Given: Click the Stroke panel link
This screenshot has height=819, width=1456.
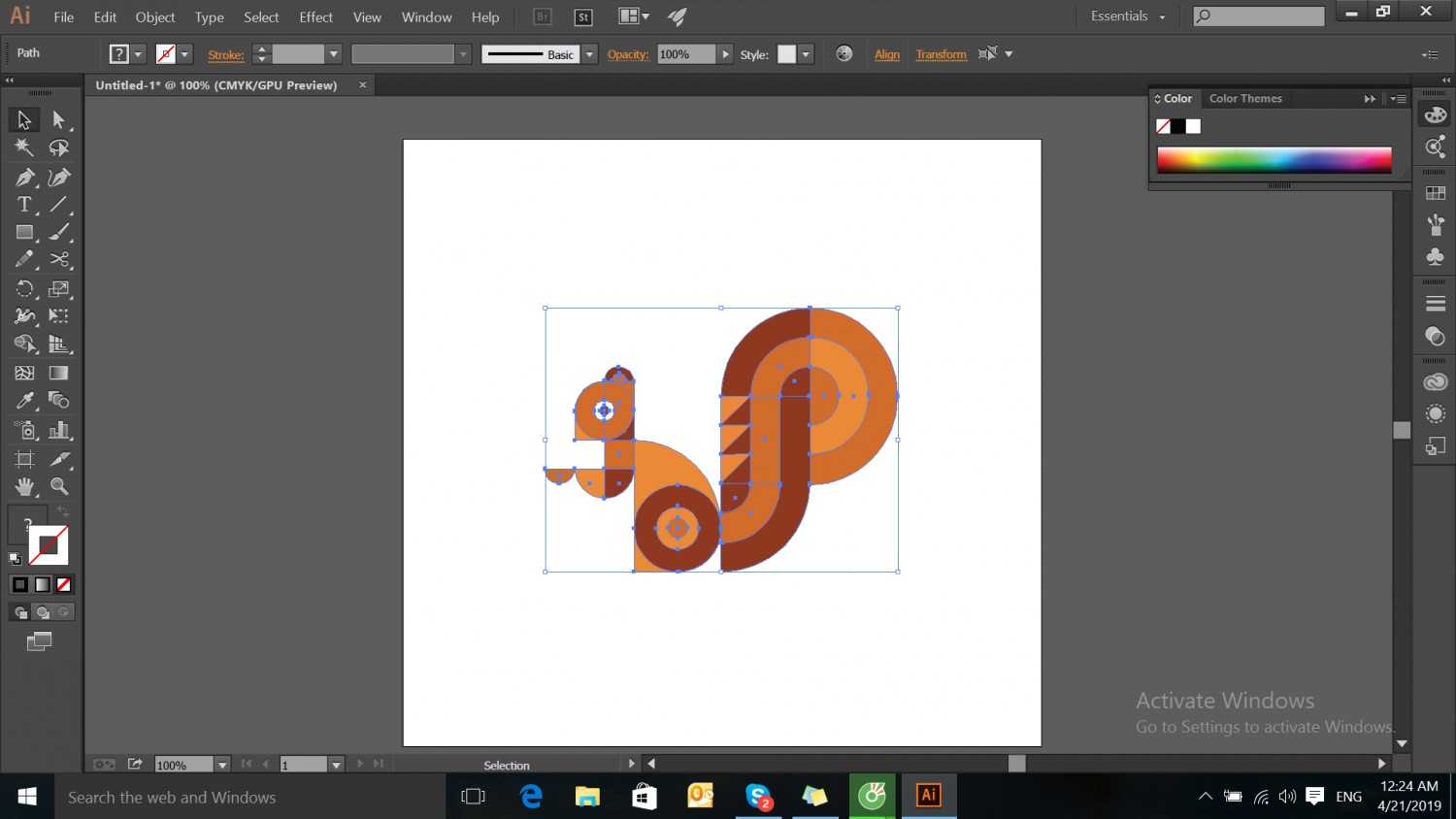Looking at the screenshot, I should [225, 55].
